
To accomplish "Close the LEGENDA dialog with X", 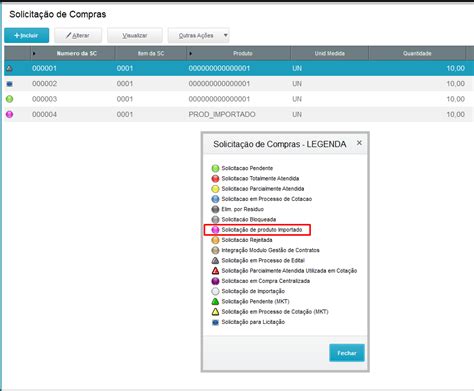I will [359, 143].
